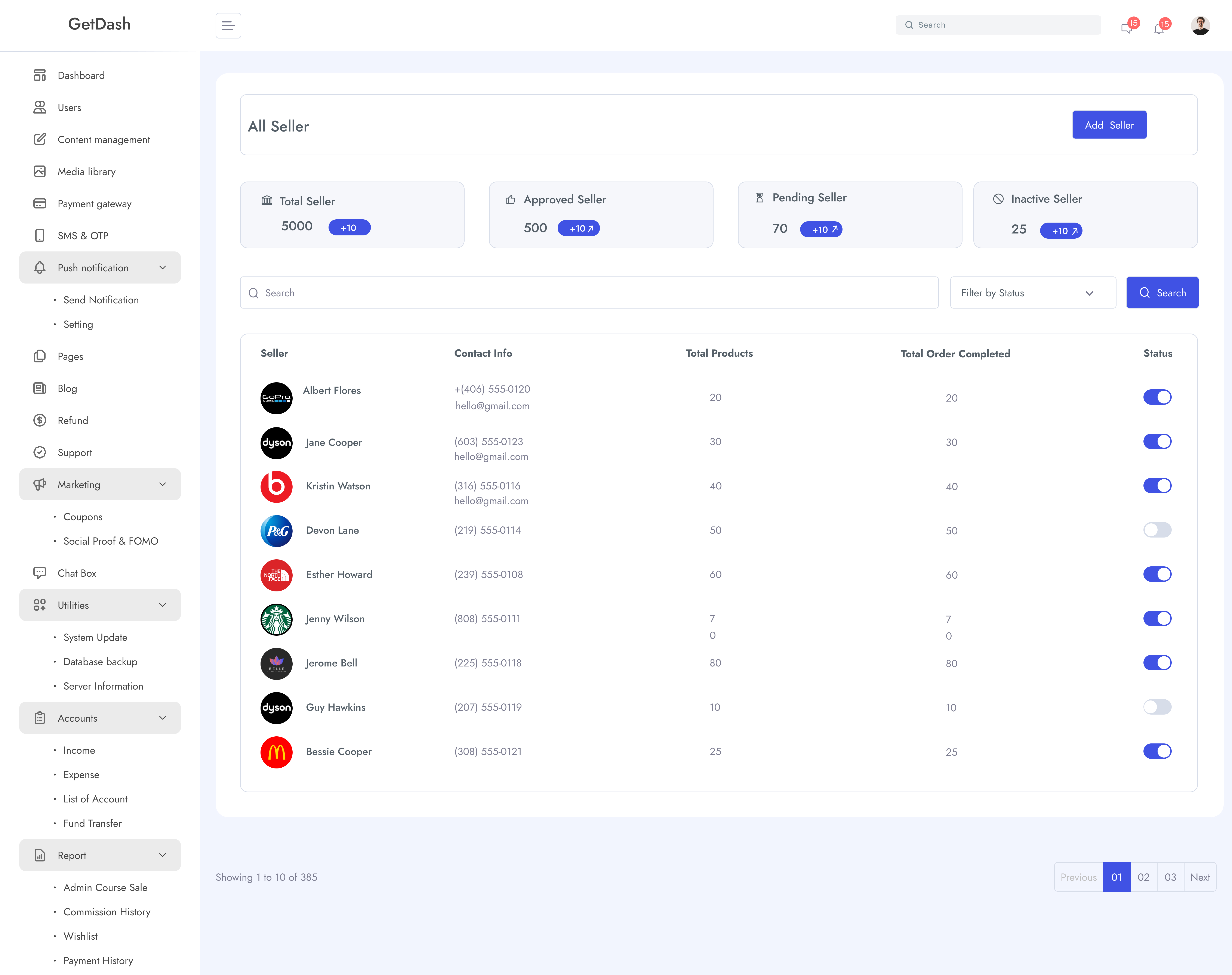Open the chat messages icon in header
The height and width of the screenshot is (975, 1232).
tap(1126, 28)
